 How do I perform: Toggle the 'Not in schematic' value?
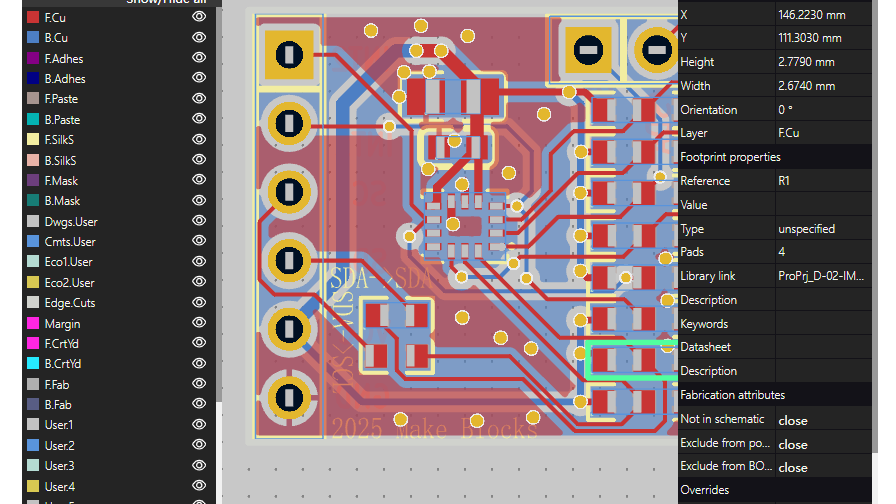pos(793,420)
